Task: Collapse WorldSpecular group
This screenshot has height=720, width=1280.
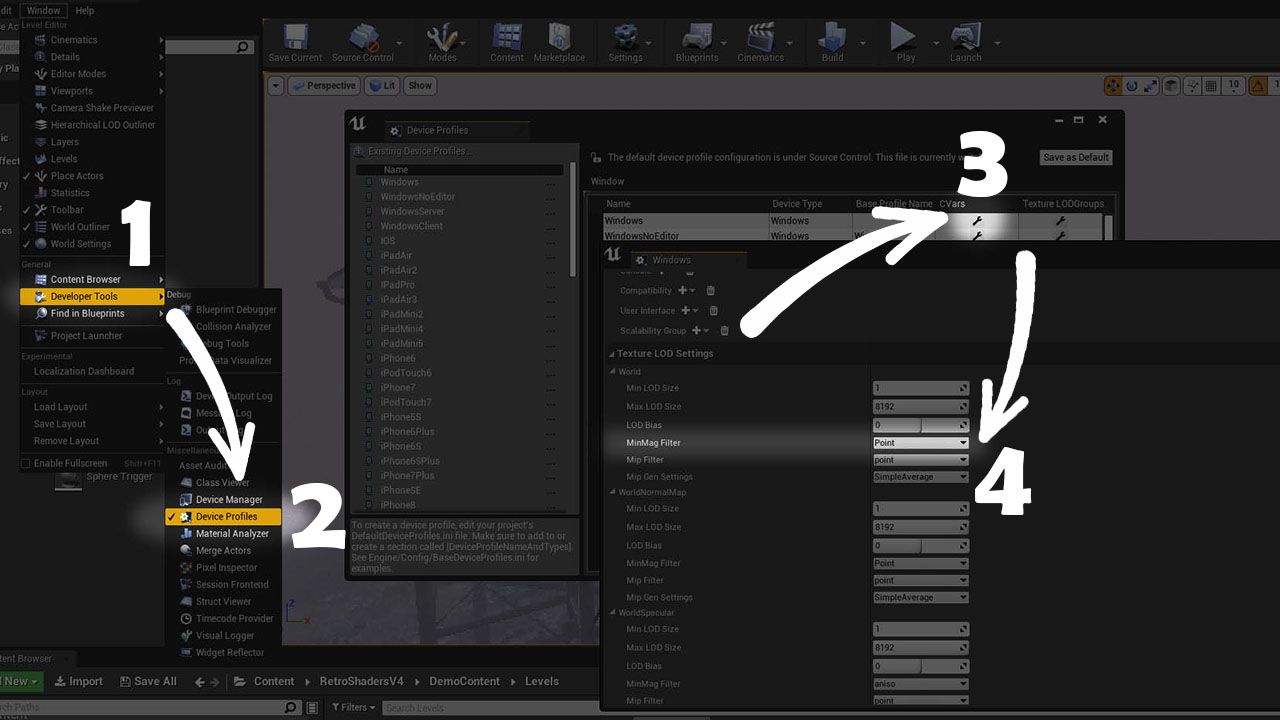Action: click(613, 612)
